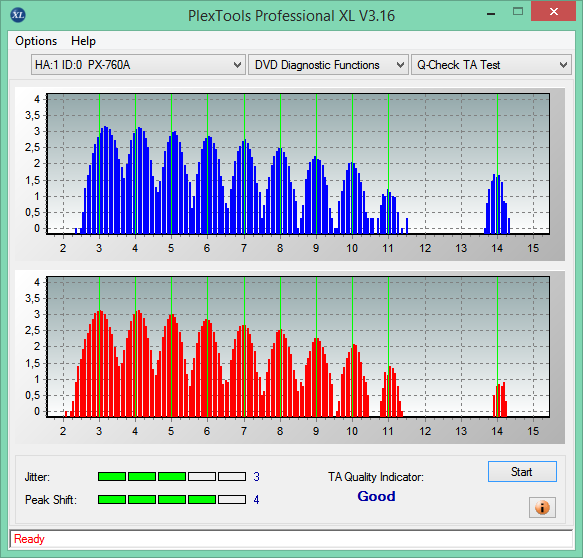Close the PlexTools Professional XL window
This screenshot has height=558, width=583.
(x=553, y=12)
